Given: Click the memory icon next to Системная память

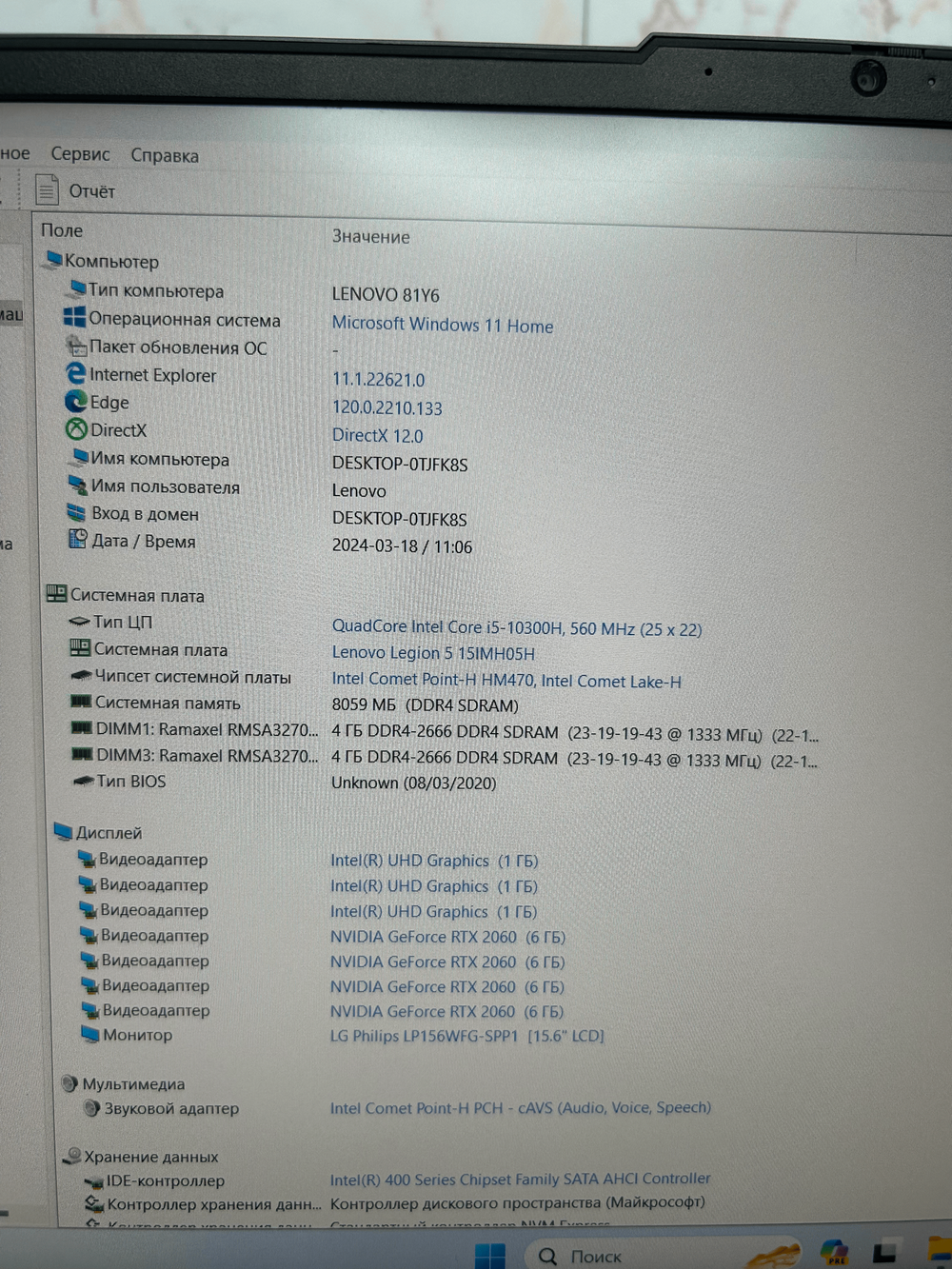Looking at the screenshot, I should pyautogui.click(x=80, y=703).
